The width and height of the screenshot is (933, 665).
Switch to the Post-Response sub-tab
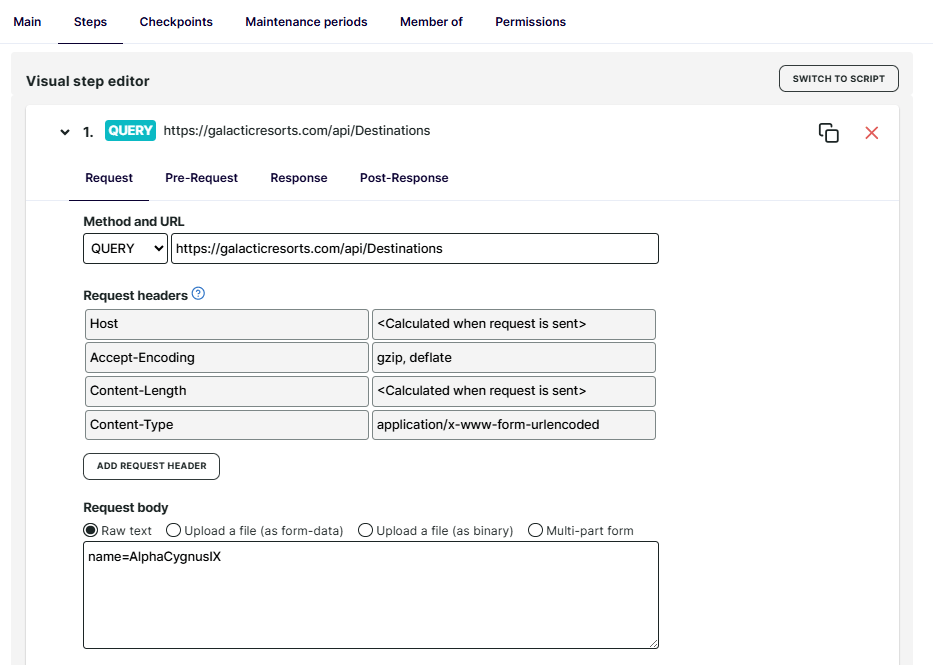[404, 178]
